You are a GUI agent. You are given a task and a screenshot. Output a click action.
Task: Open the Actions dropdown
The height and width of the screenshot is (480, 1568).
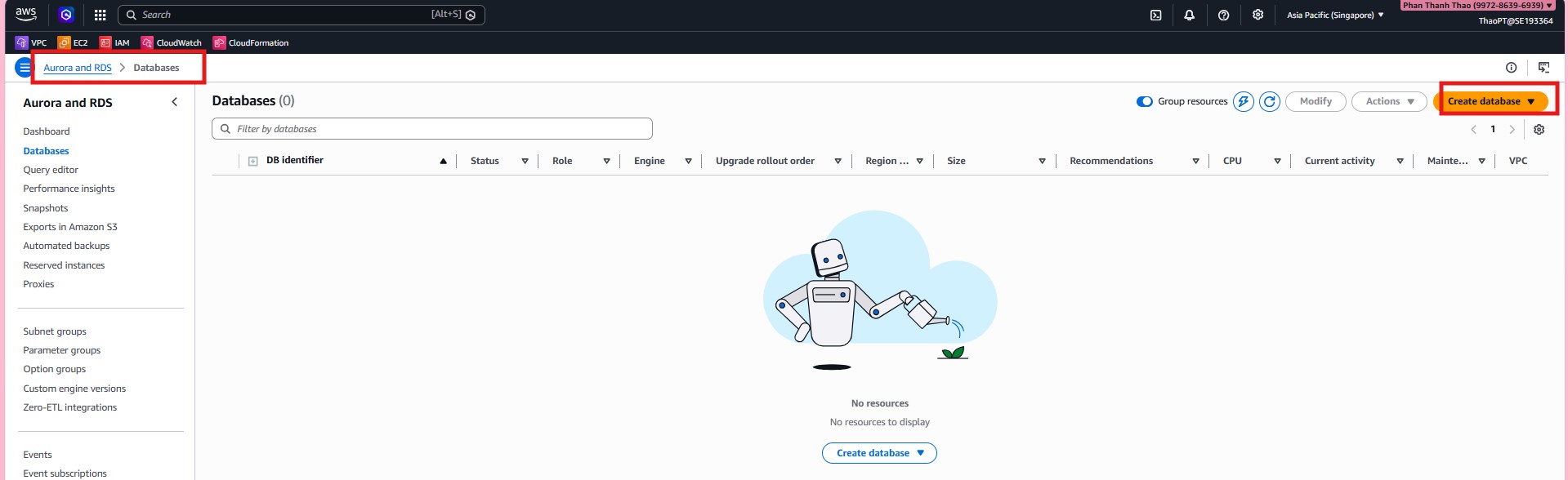[x=1388, y=101]
